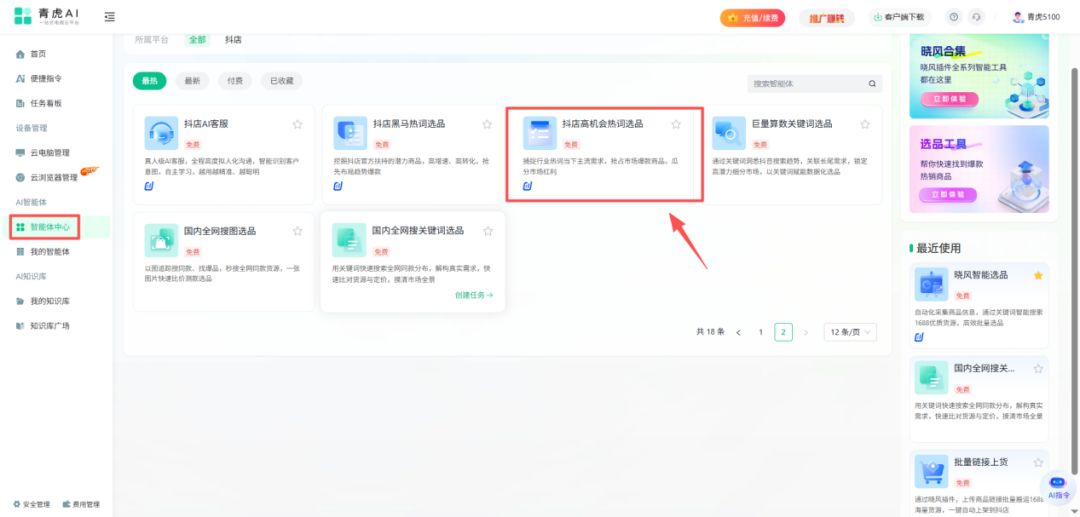The width and height of the screenshot is (1080, 517).
Task: Favorite the recent 国内全网搜关... star
Action: (x=1038, y=369)
